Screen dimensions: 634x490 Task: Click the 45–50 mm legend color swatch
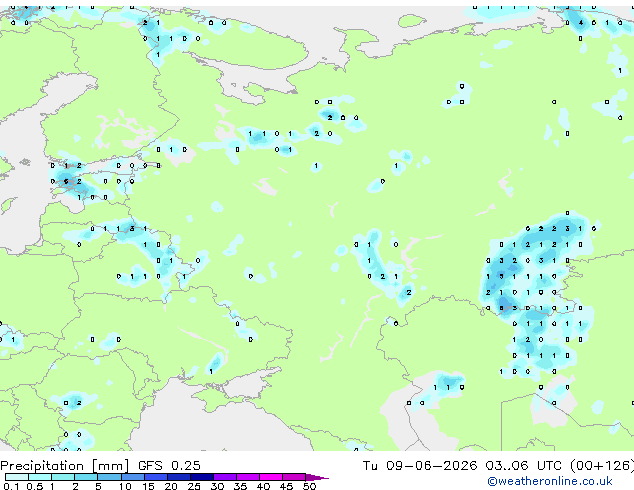click(294, 477)
